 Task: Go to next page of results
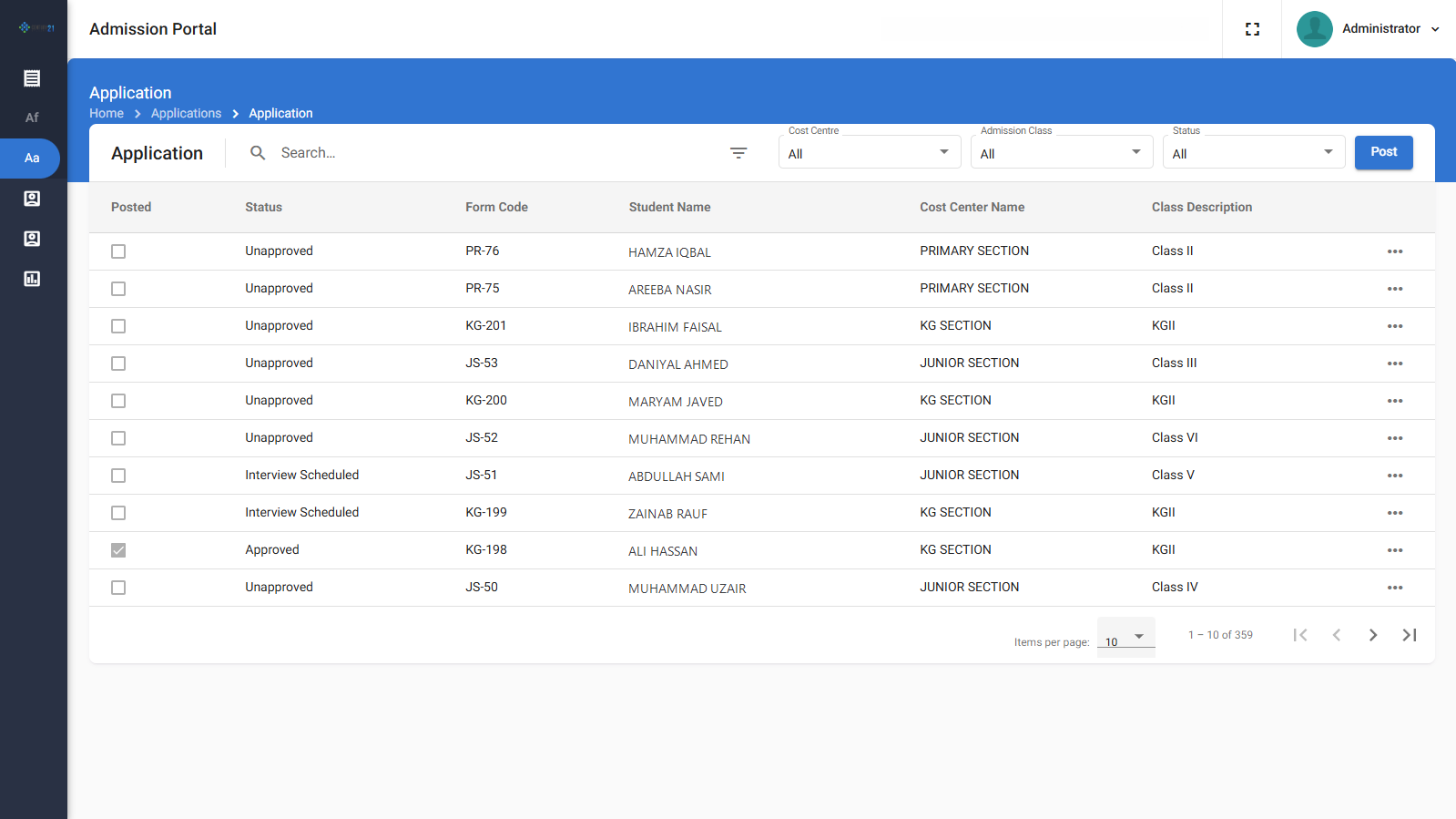point(1373,635)
